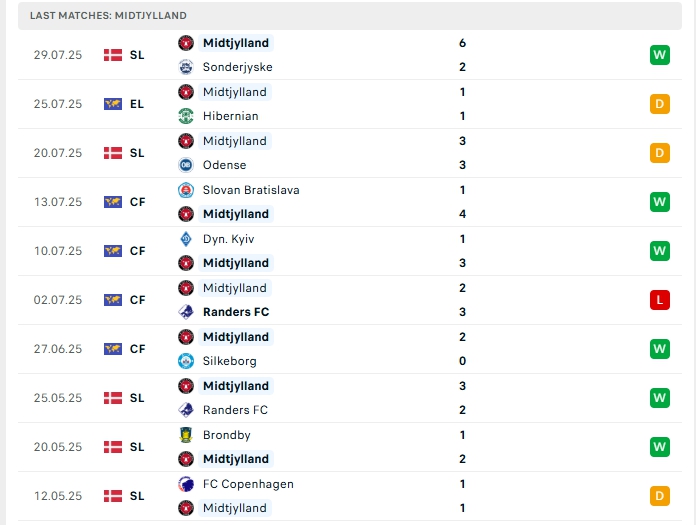Viewport: 696px width, 525px height.
Task: Click the Brondby club crest icon
Action: tap(186, 435)
